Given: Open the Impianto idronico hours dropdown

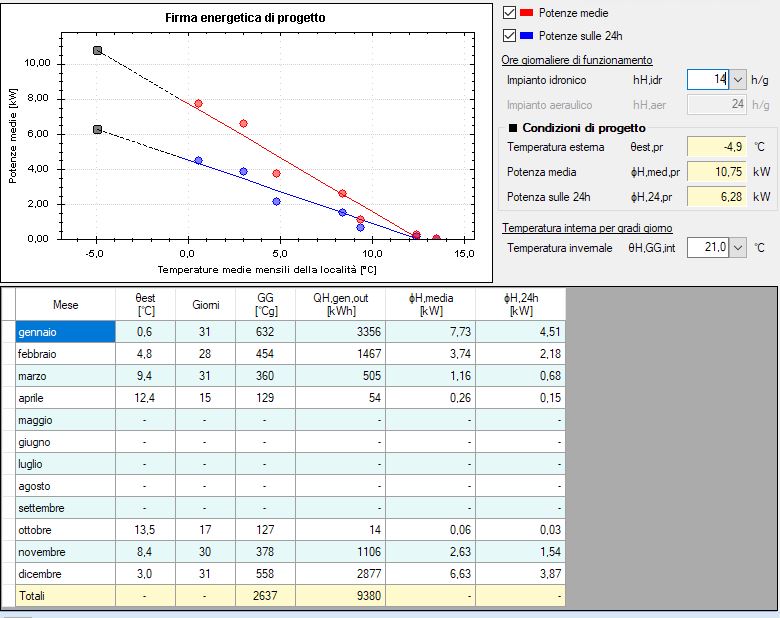Looking at the screenshot, I should pyautogui.click(x=738, y=80).
